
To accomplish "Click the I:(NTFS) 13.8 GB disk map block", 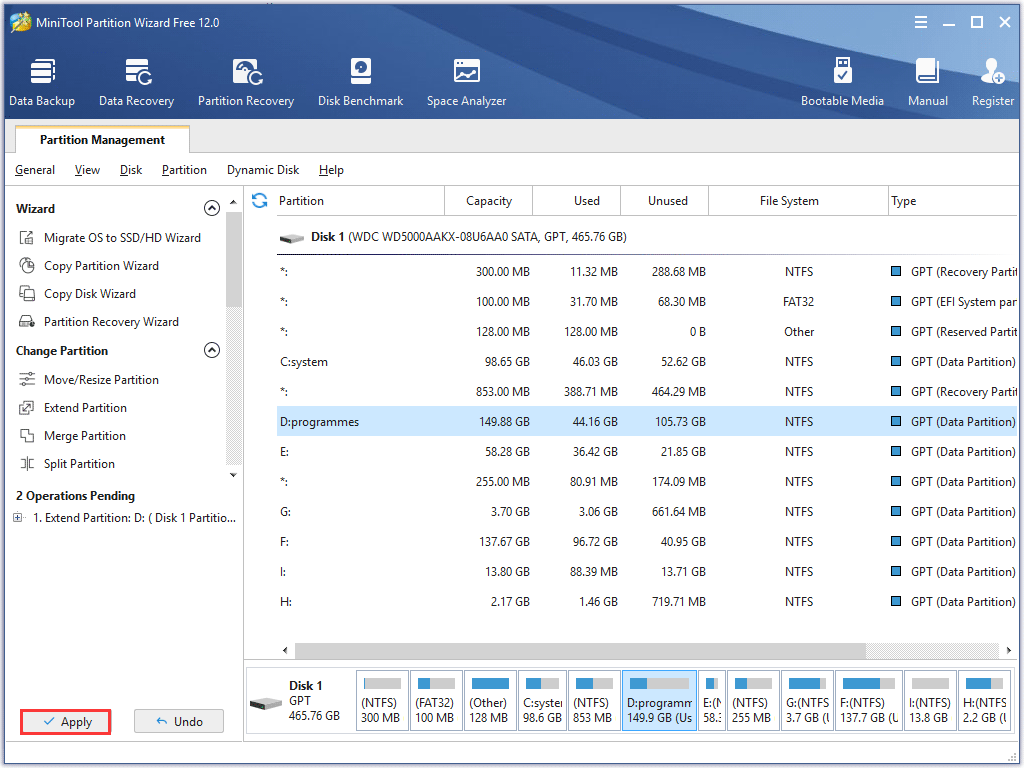I will (x=930, y=701).
